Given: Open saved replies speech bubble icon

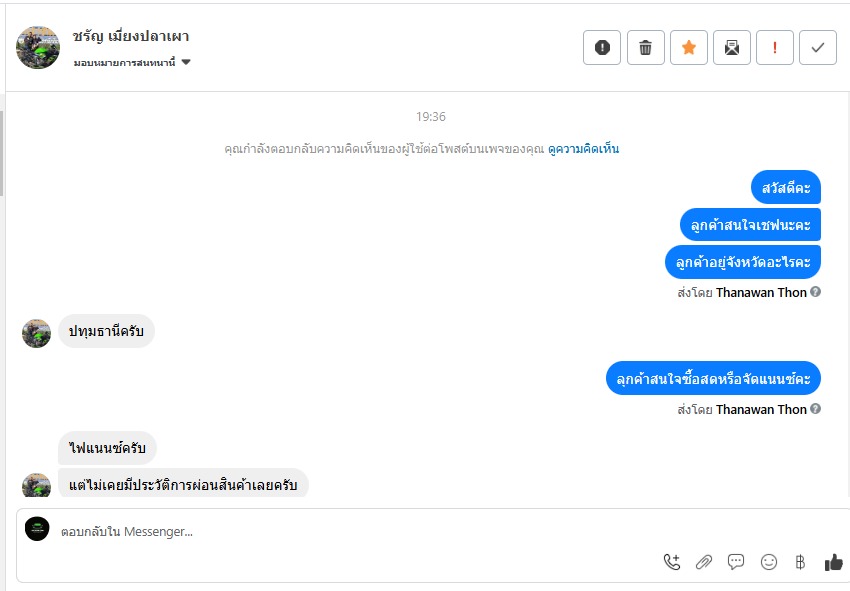Looking at the screenshot, I should pyautogui.click(x=736, y=562).
